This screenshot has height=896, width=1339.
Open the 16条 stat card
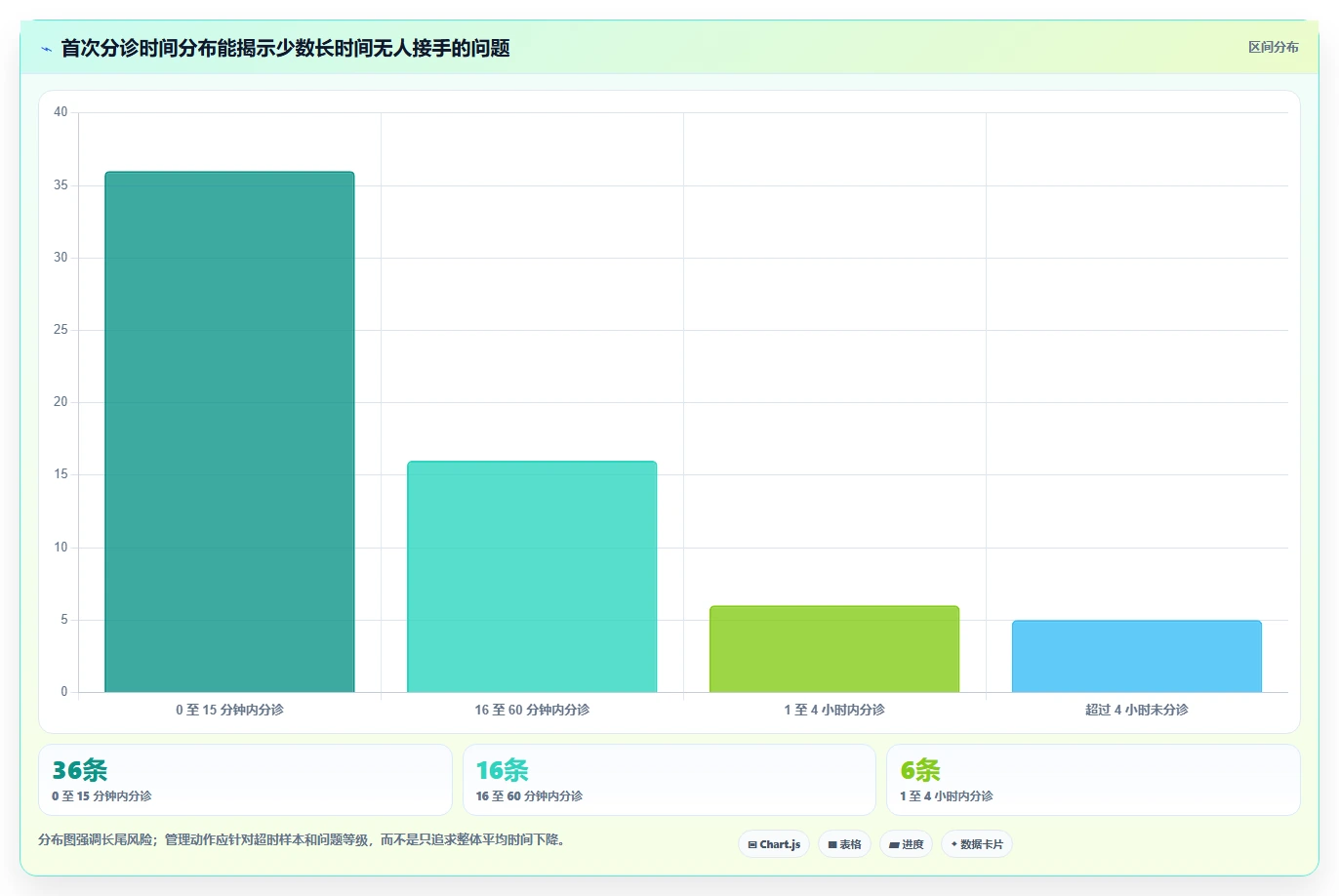click(x=669, y=780)
